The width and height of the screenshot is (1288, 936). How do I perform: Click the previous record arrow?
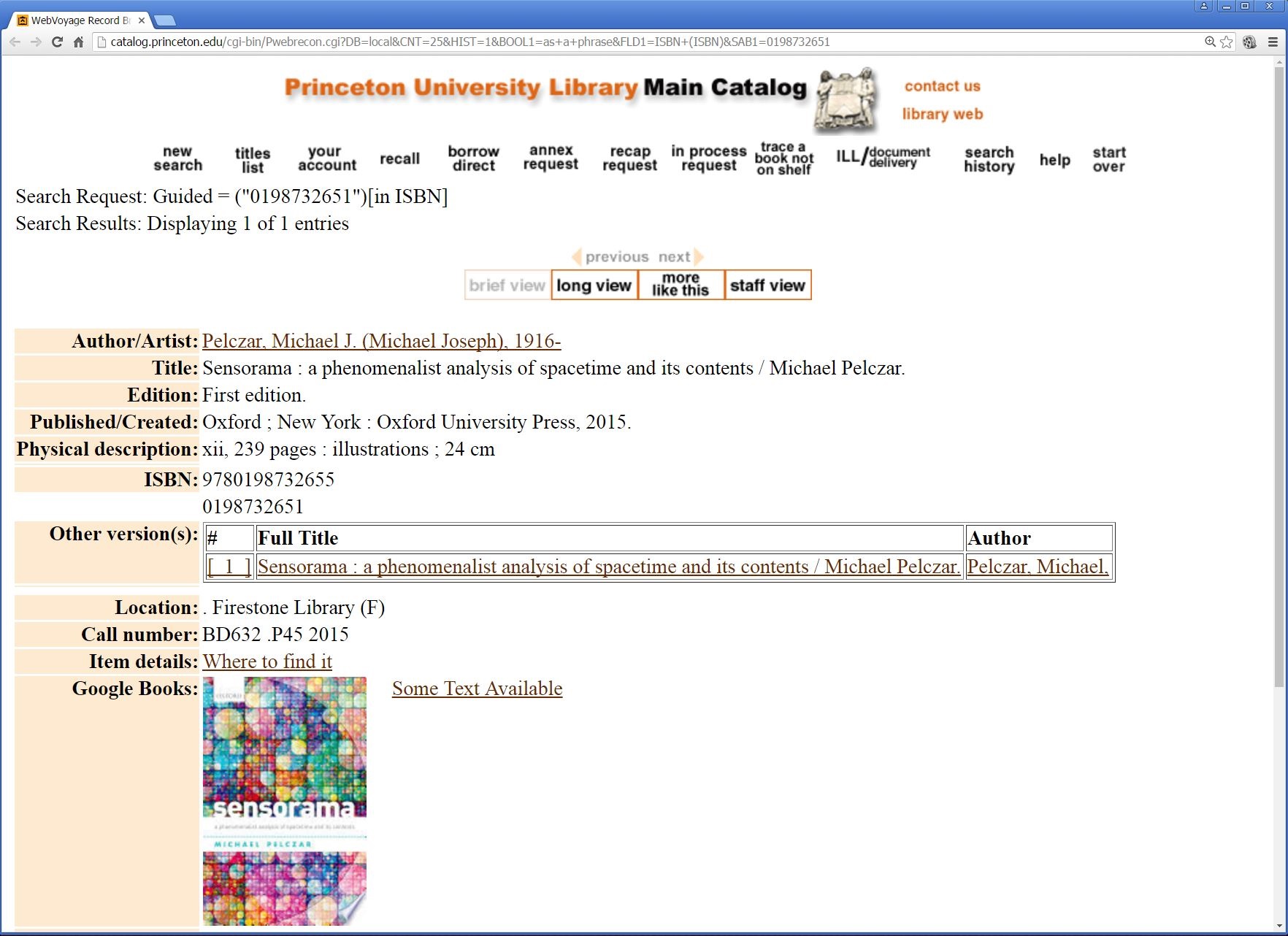coord(610,257)
